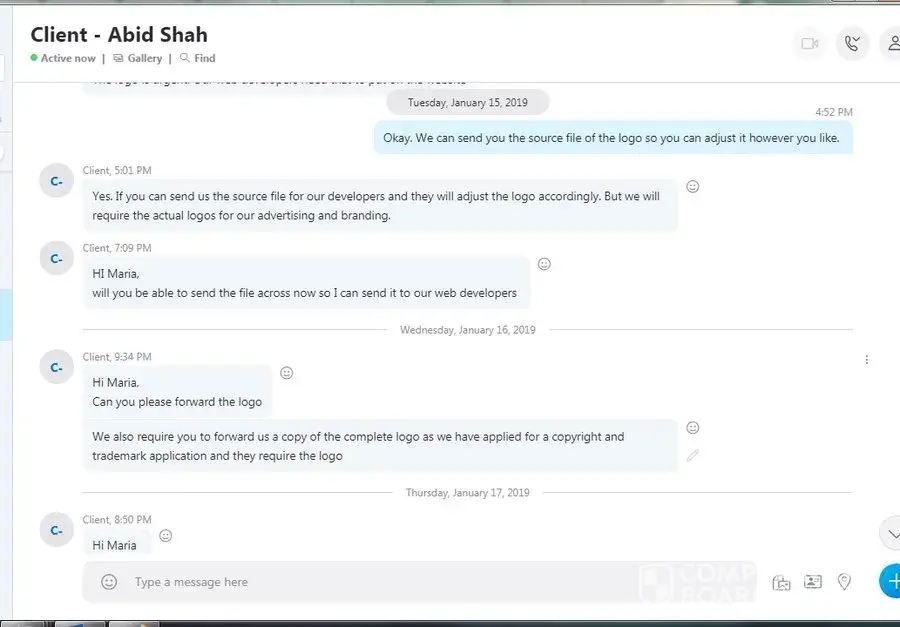Click the share location pin icon

pyautogui.click(x=844, y=582)
